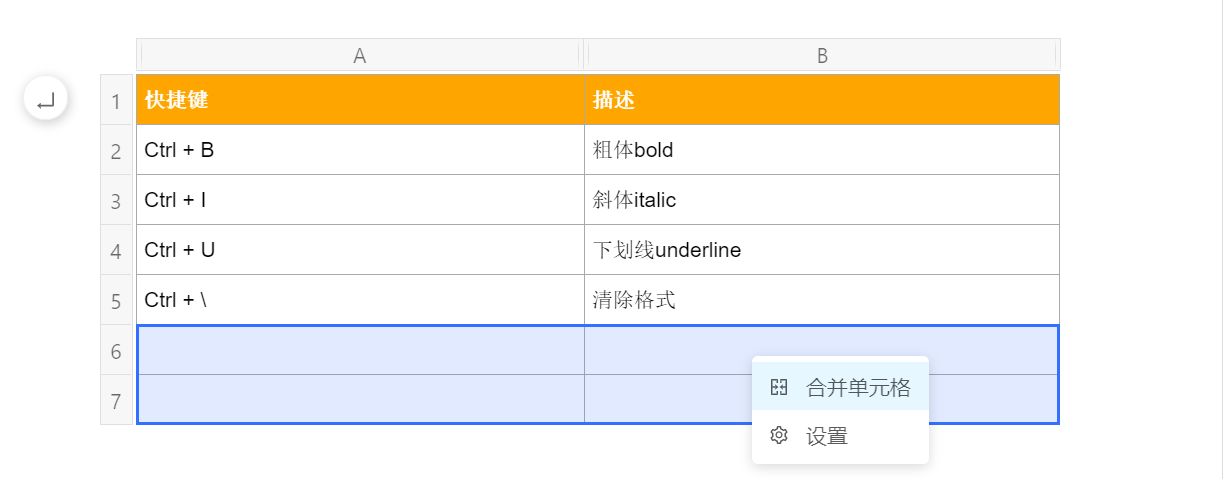This screenshot has width=1223, height=479.
Task: Click the settings gear icon
Action: (x=779, y=436)
